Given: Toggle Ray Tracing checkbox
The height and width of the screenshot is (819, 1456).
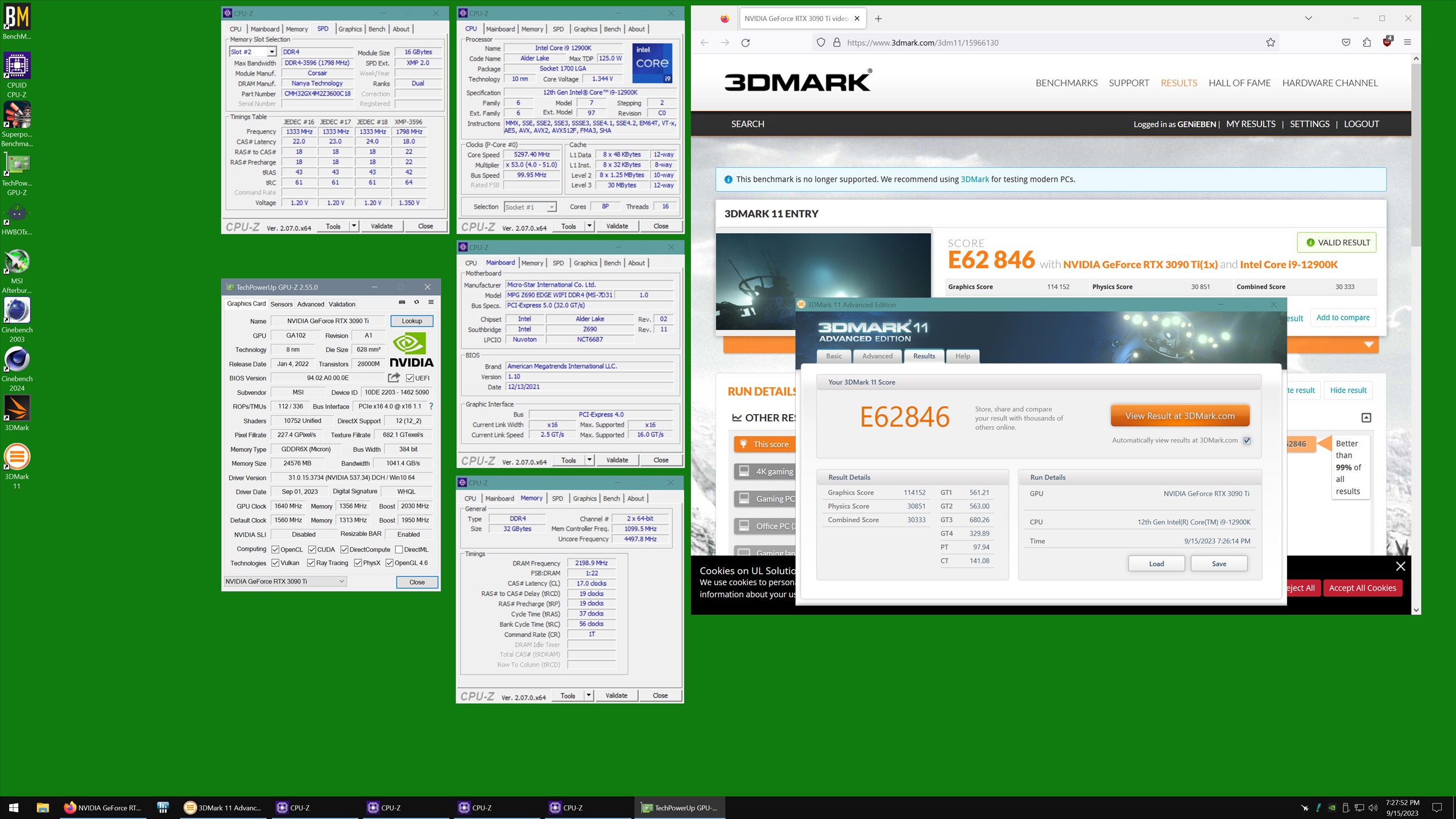Looking at the screenshot, I should [x=311, y=563].
